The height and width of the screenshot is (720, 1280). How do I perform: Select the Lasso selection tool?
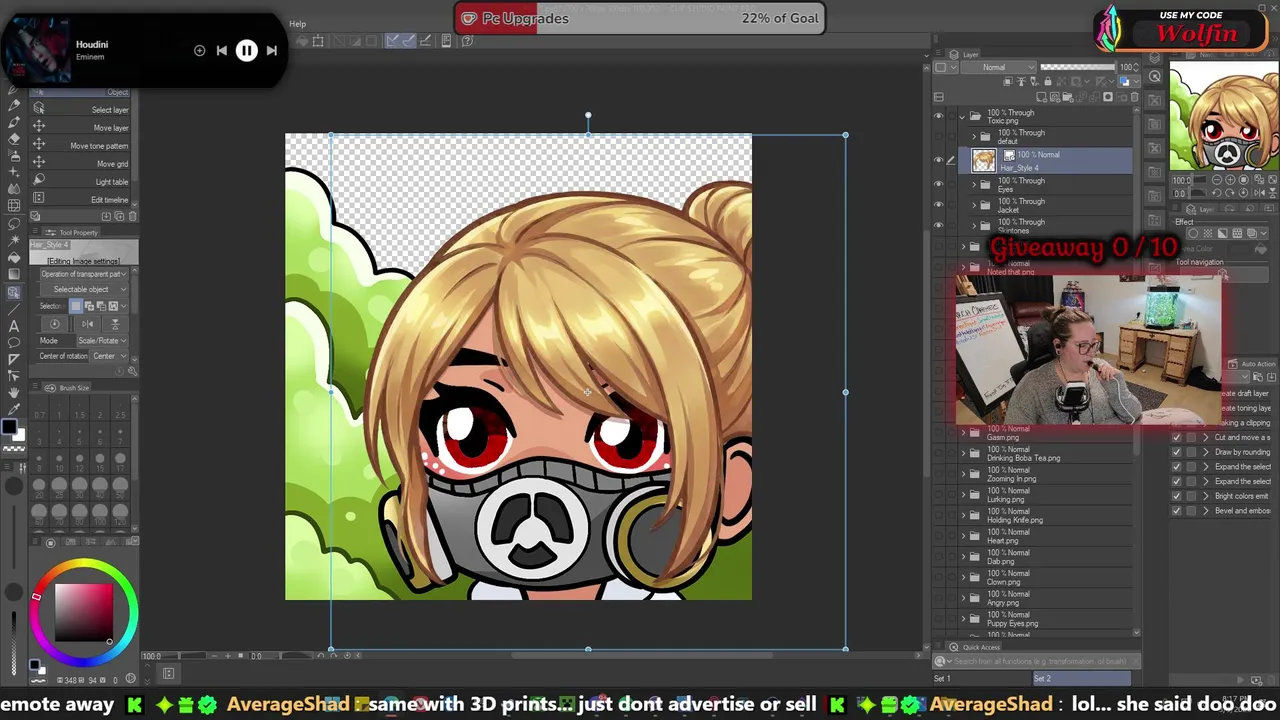(14, 222)
